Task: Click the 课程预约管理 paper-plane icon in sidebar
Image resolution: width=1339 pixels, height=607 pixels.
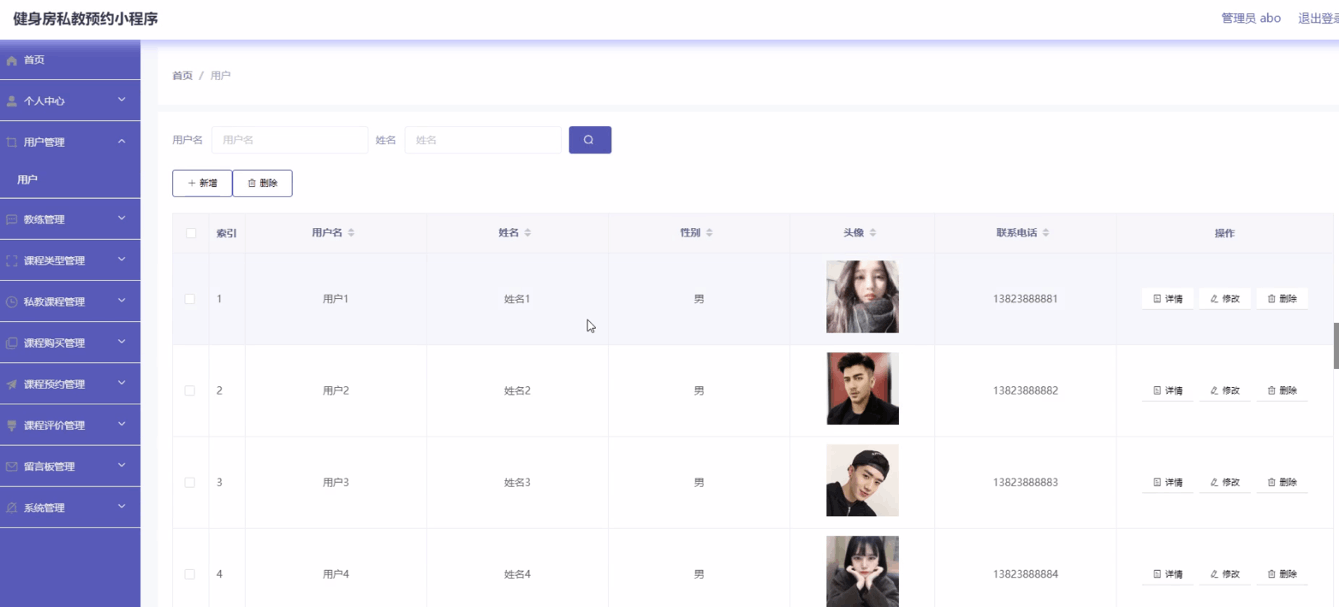Action: point(12,384)
